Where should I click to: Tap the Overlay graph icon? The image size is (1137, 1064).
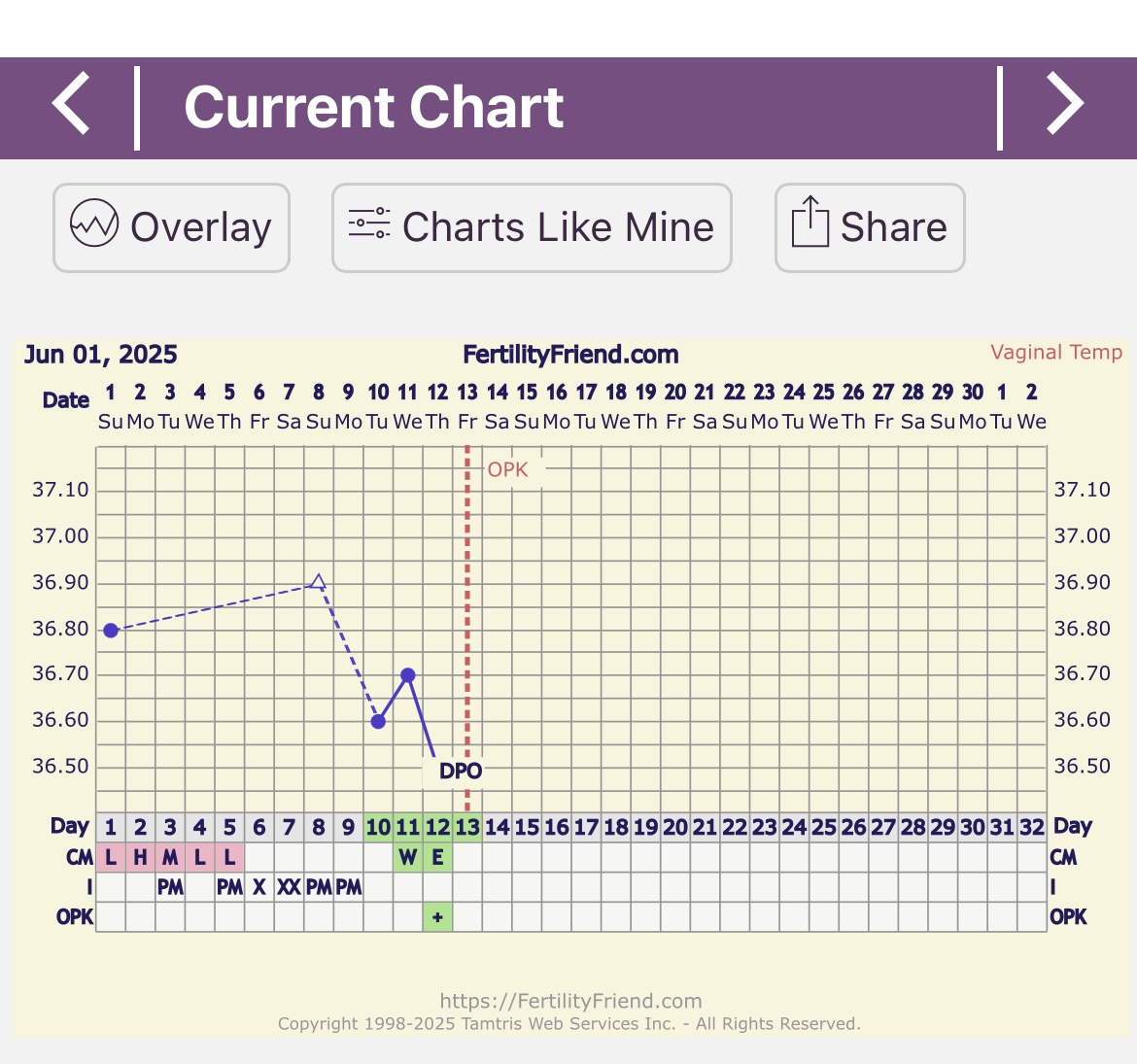[x=94, y=224]
